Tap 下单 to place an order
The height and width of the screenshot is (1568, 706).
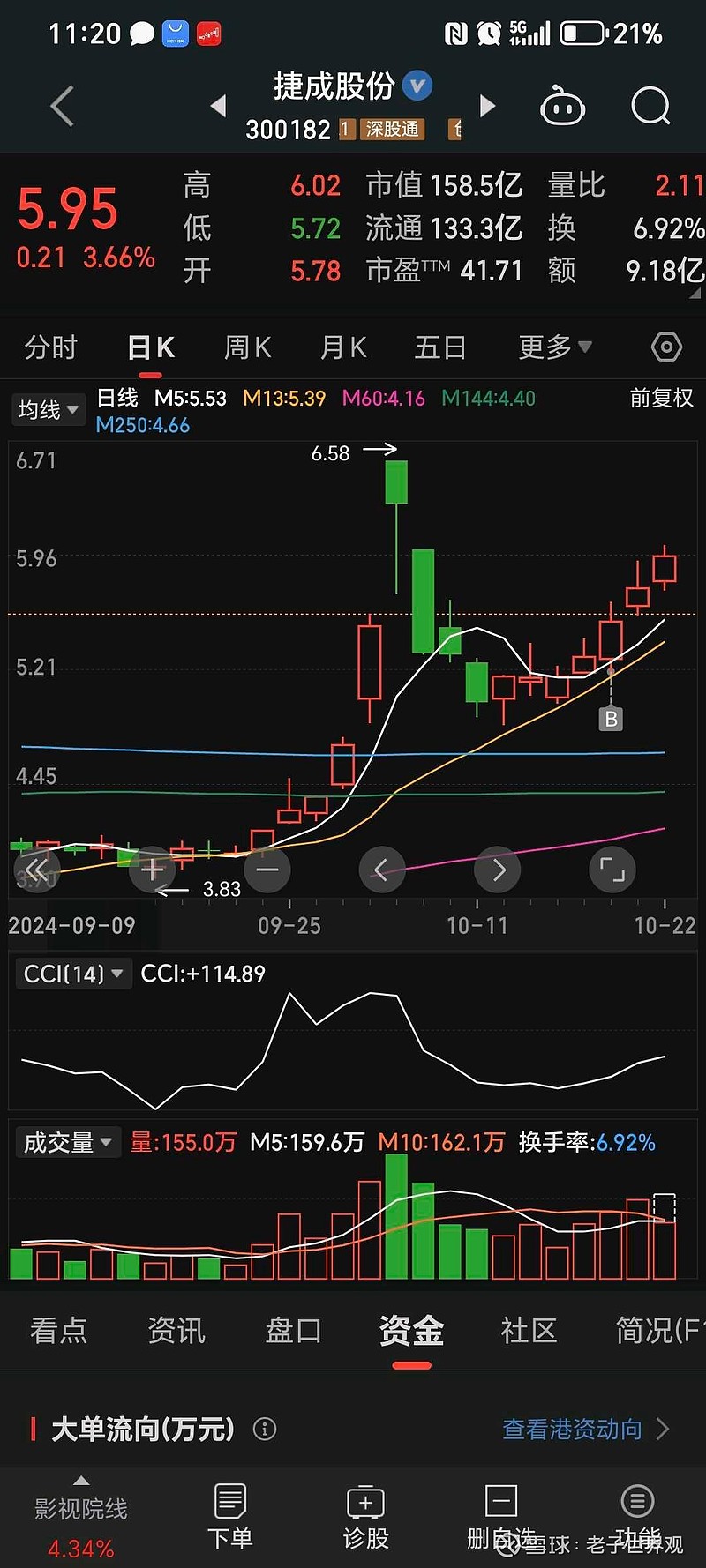coord(229,1517)
